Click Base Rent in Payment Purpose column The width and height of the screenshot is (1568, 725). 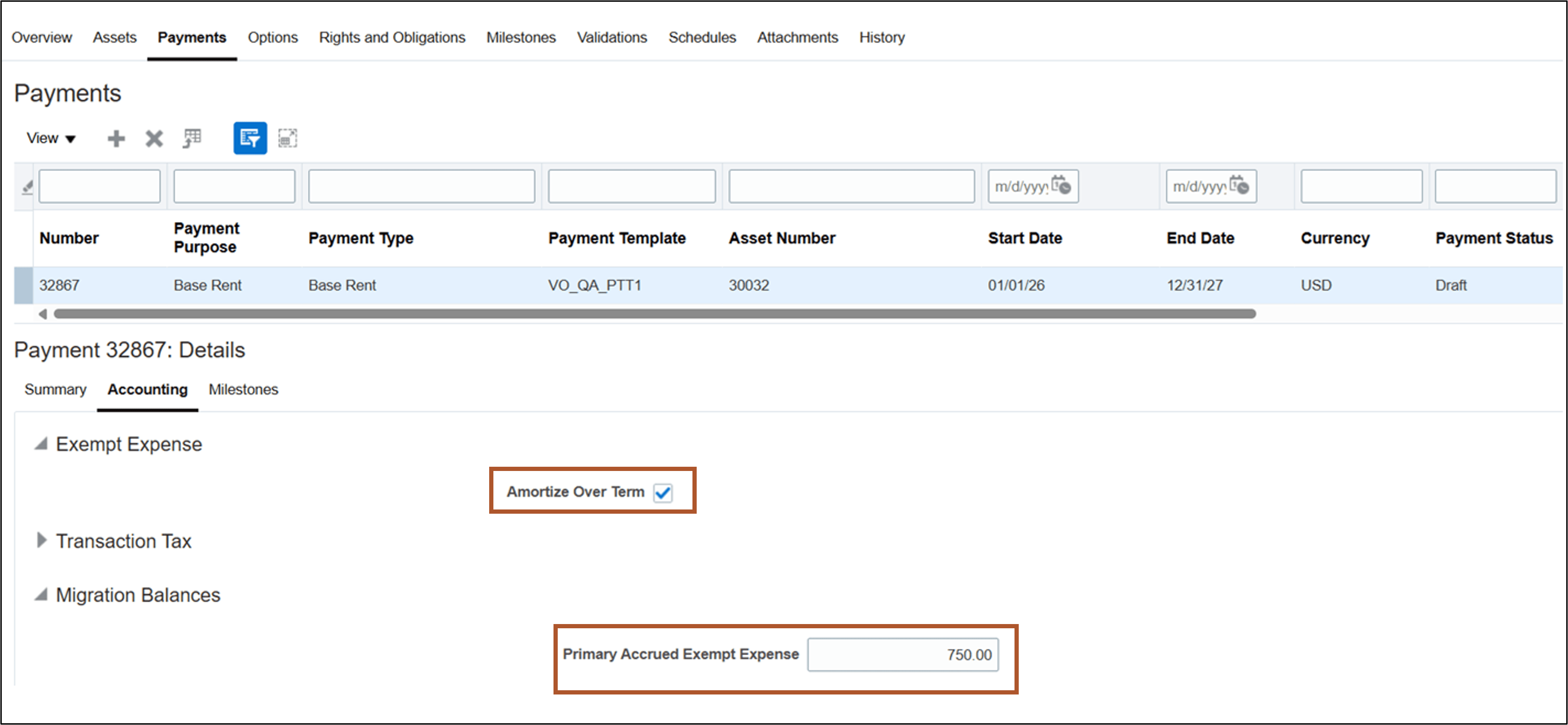(x=208, y=285)
